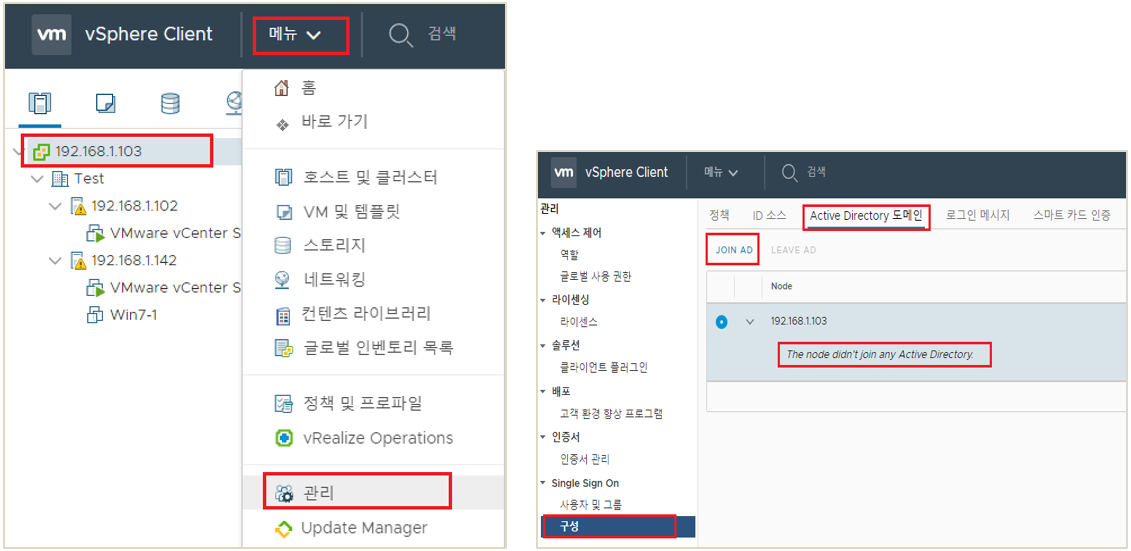Open the 메뉴 dropdown in the left window
Viewport: 1131px width, 551px height.
[295, 35]
